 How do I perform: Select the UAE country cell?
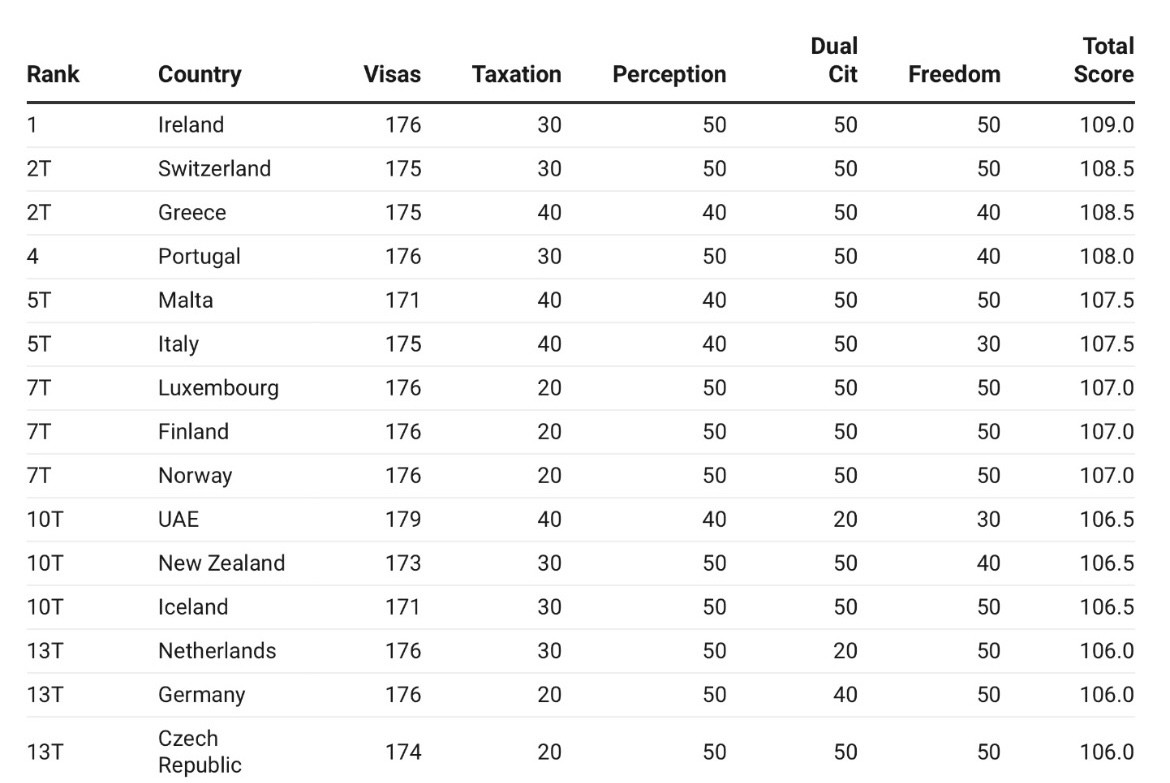178,519
